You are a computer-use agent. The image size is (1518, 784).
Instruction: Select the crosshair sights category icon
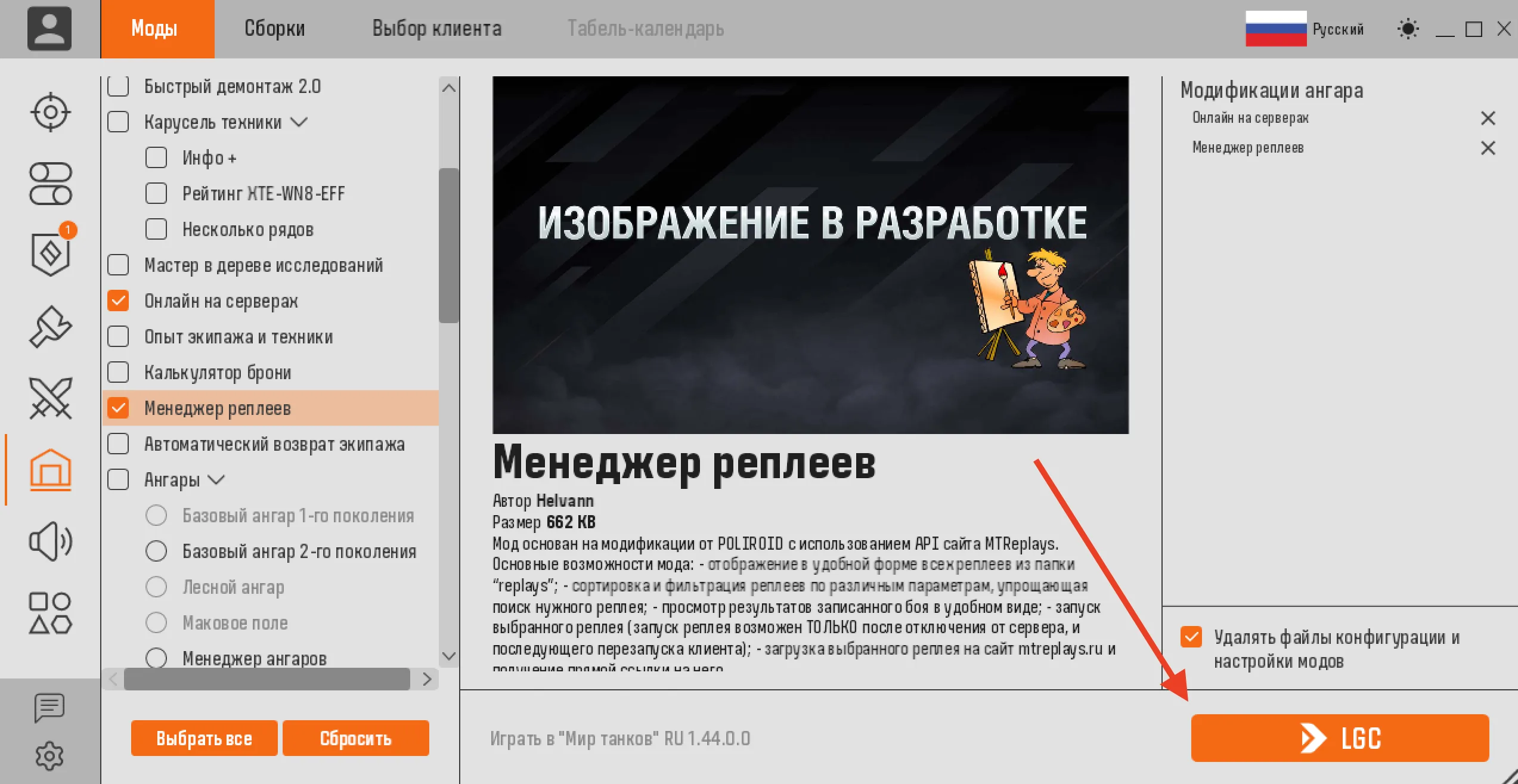tap(51, 112)
